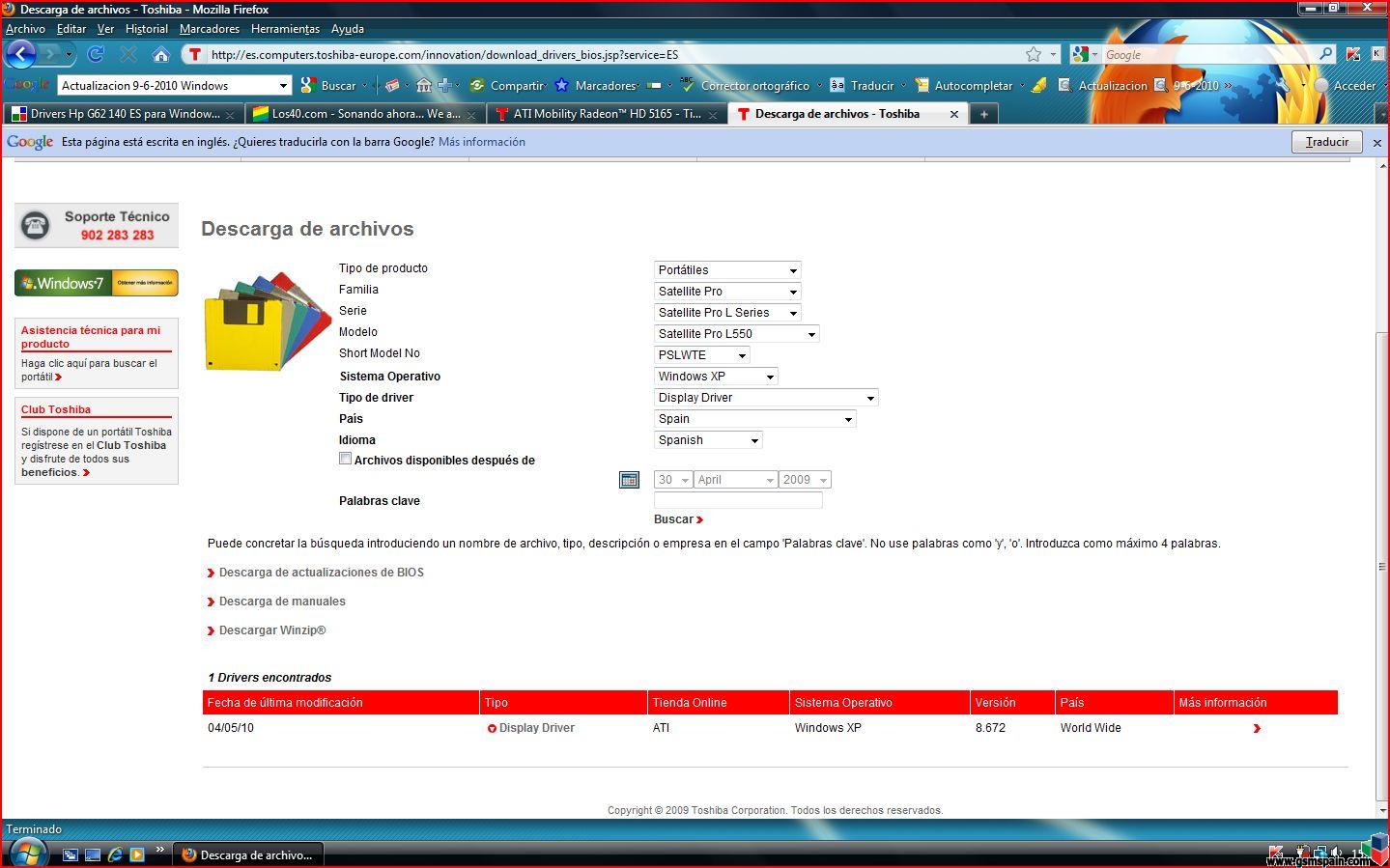Click Traducir in the Google toolbar
1390x868 pixels.
[x=862, y=85]
